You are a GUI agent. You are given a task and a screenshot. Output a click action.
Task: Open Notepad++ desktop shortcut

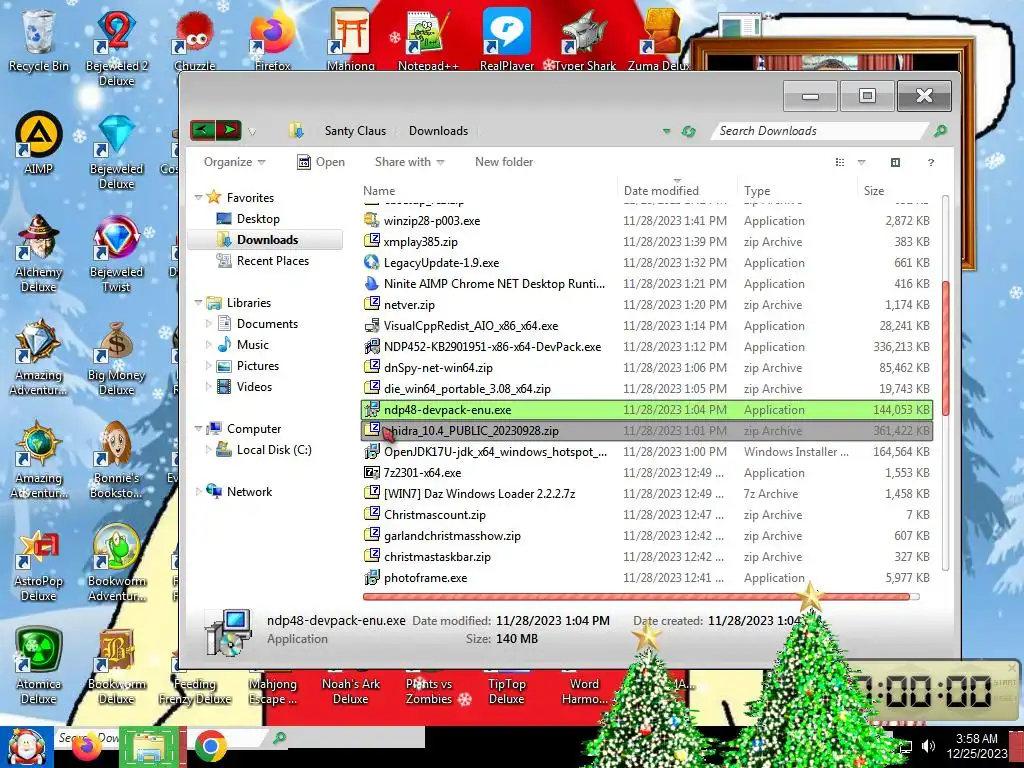428,39
